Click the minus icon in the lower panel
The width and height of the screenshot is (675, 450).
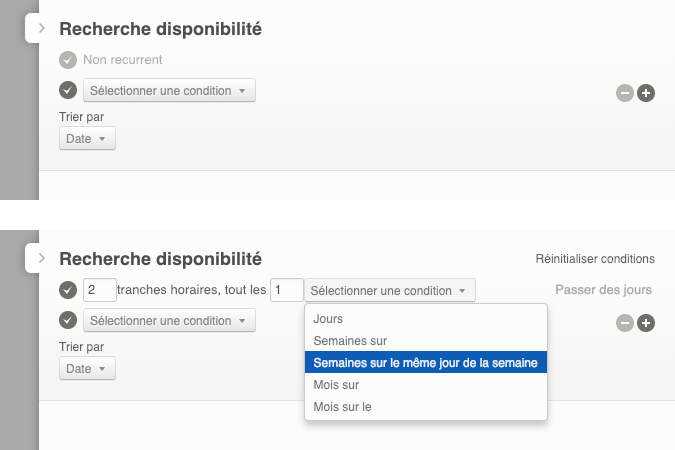coord(625,323)
